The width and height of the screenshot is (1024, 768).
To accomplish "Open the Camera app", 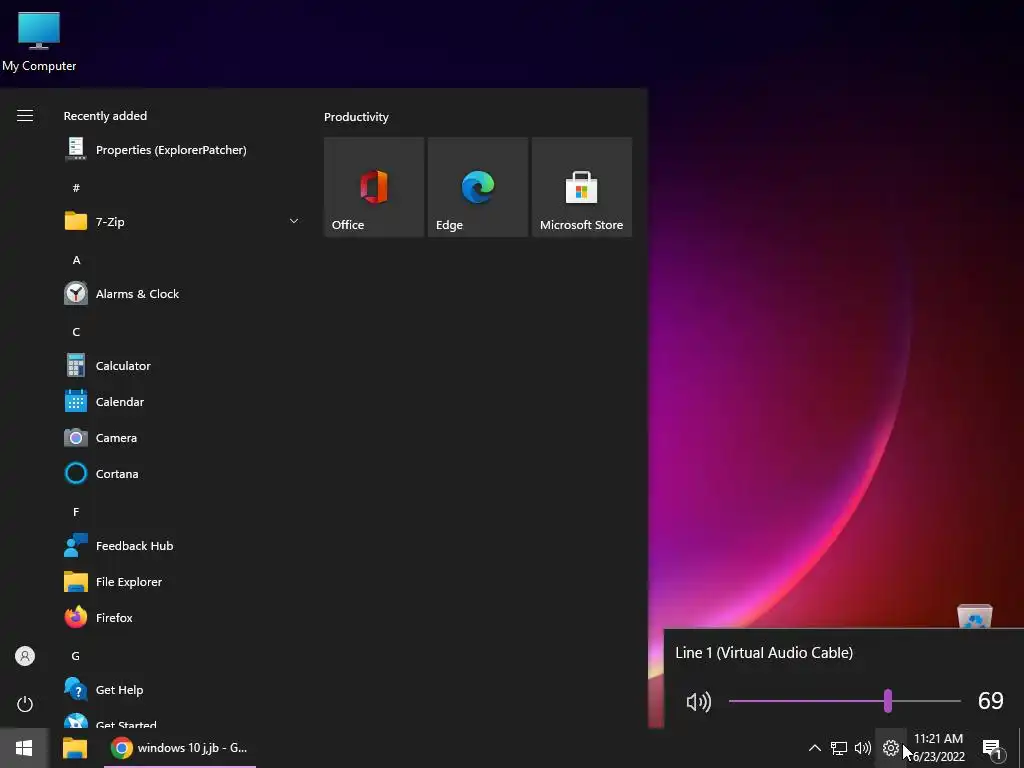I will [183, 438].
